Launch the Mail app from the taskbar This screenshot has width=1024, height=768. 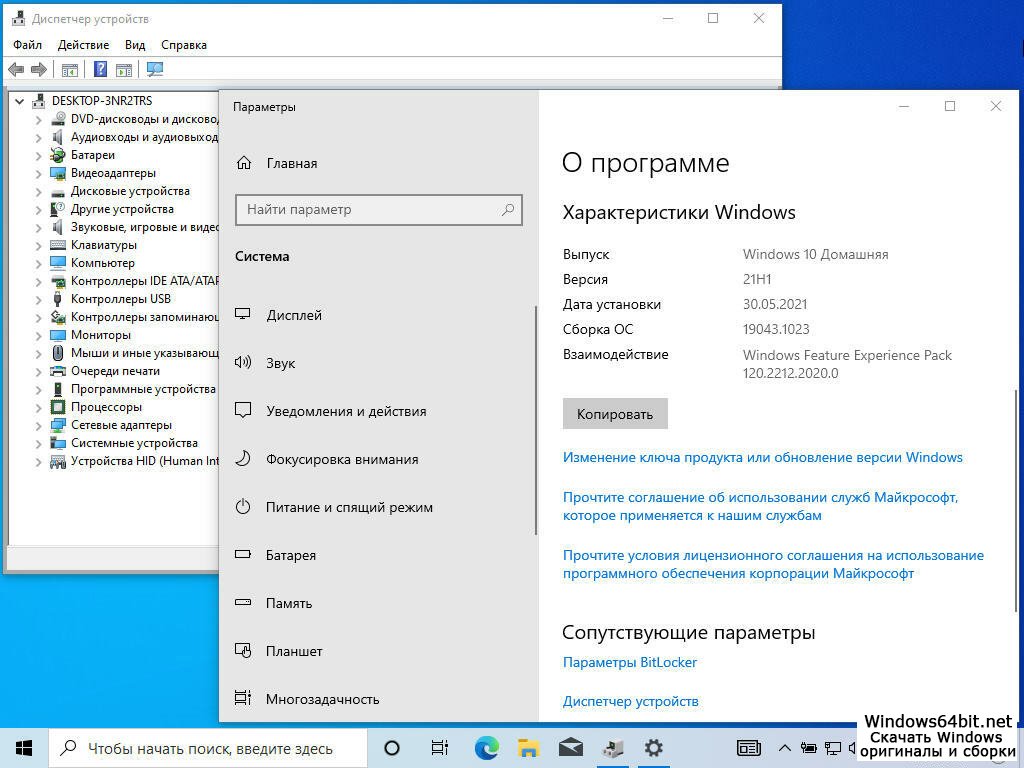point(570,748)
